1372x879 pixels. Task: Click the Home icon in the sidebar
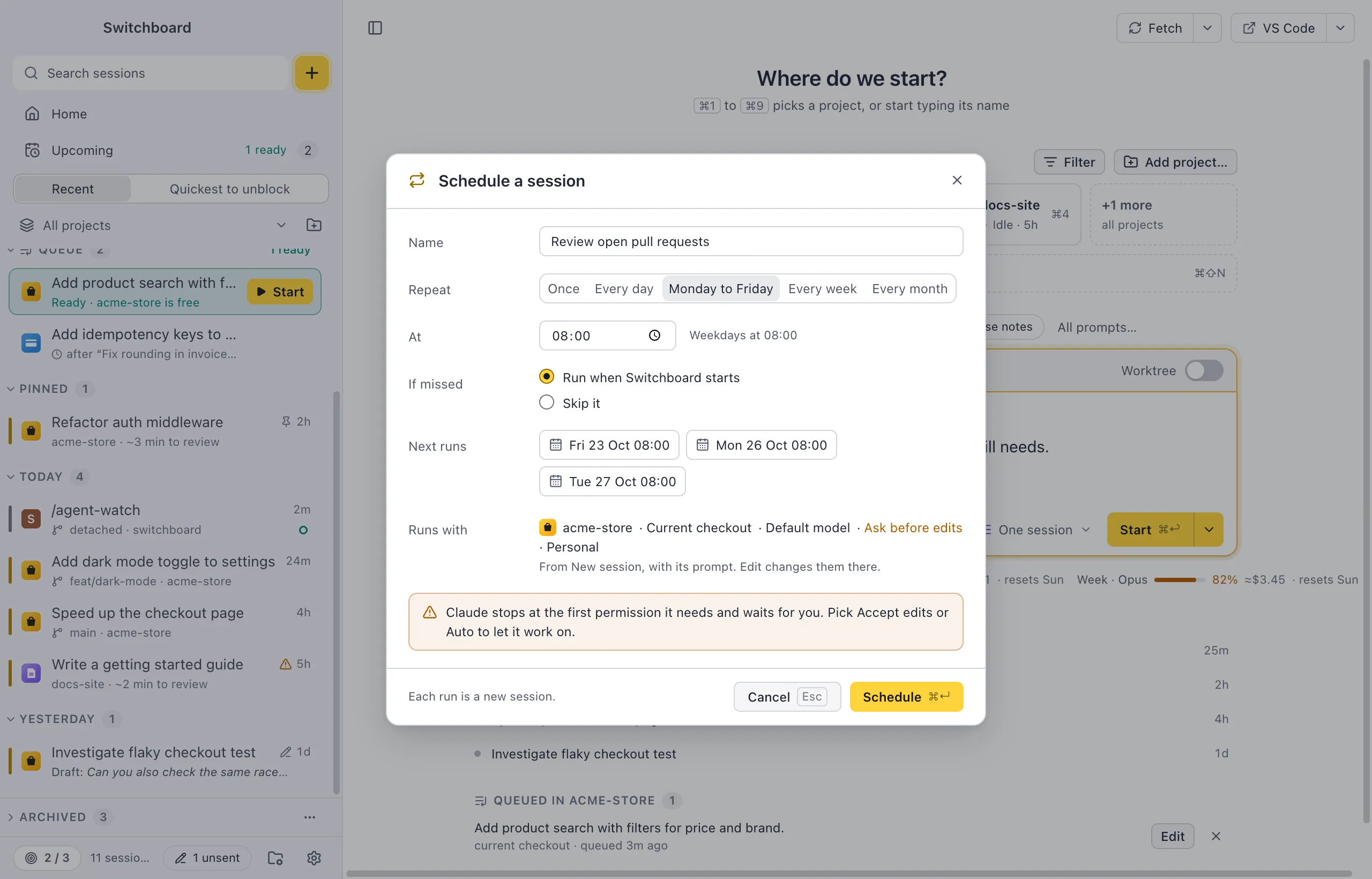[x=32, y=114]
